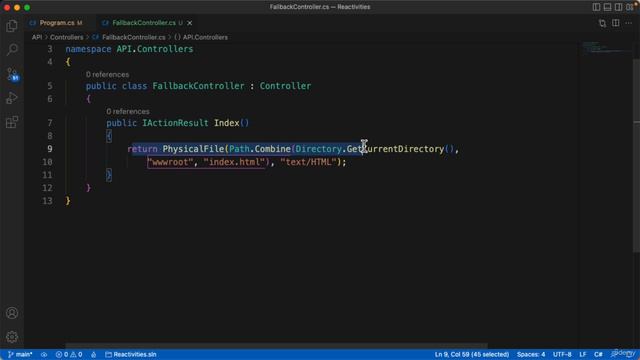Click line number 5 in gutter
This screenshot has width=640, height=360.
pos(50,86)
